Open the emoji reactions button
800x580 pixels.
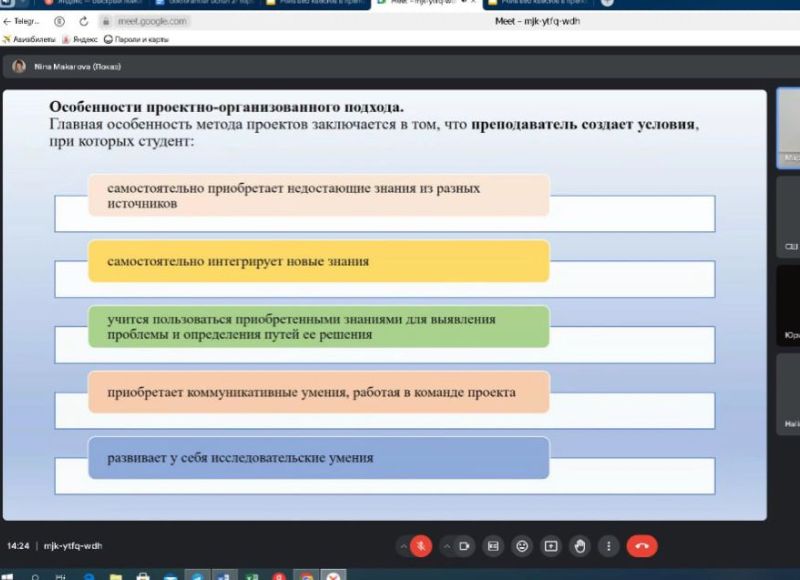(x=521, y=546)
